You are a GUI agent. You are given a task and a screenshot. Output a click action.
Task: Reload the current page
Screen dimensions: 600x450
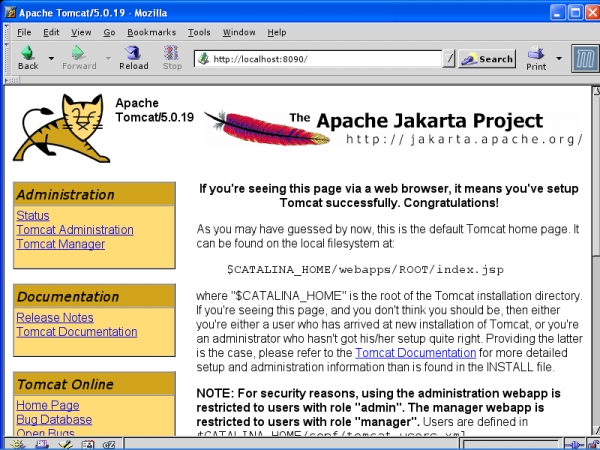tap(134, 57)
